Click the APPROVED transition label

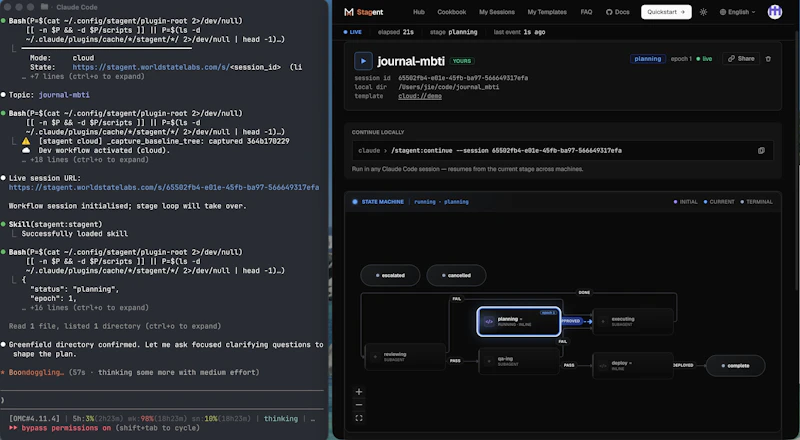click(571, 321)
